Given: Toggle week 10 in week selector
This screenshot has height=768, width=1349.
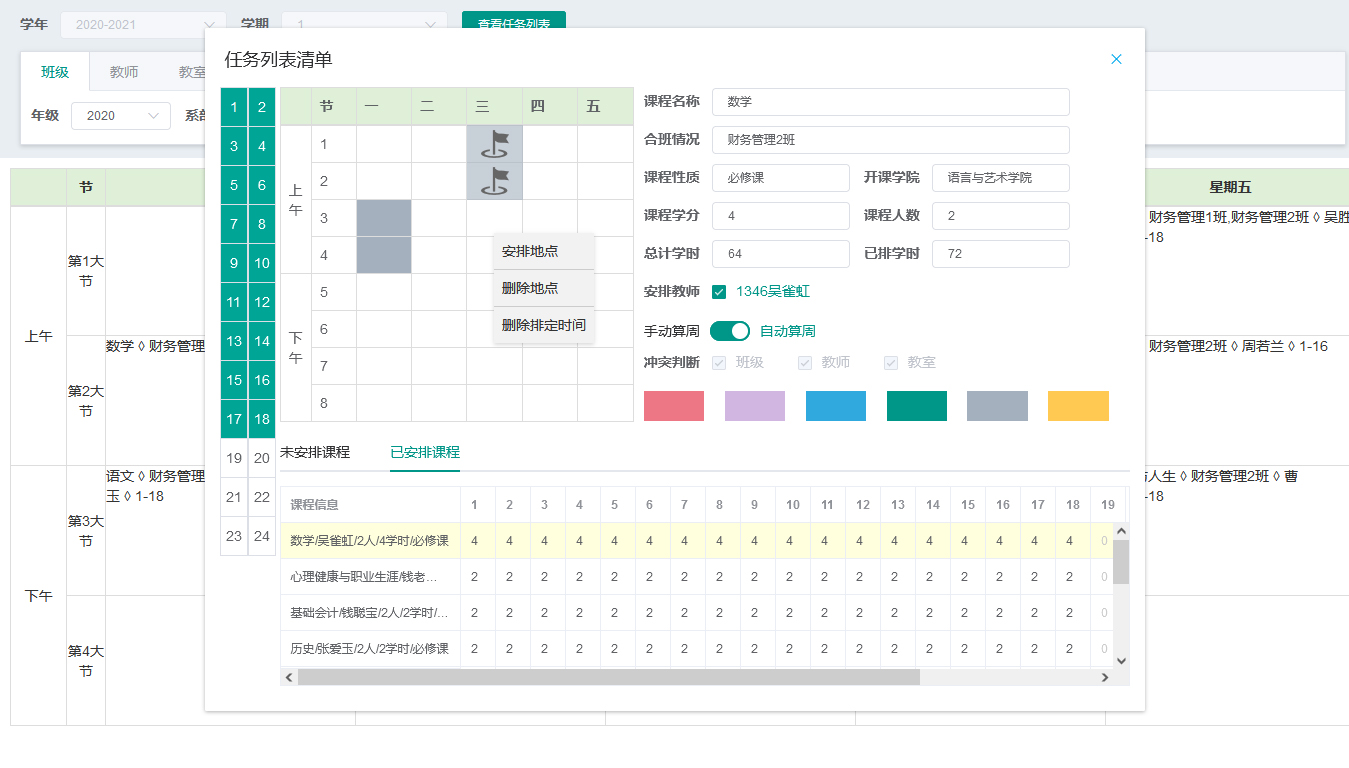Looking at the screenshot, I should pos(262,263).
